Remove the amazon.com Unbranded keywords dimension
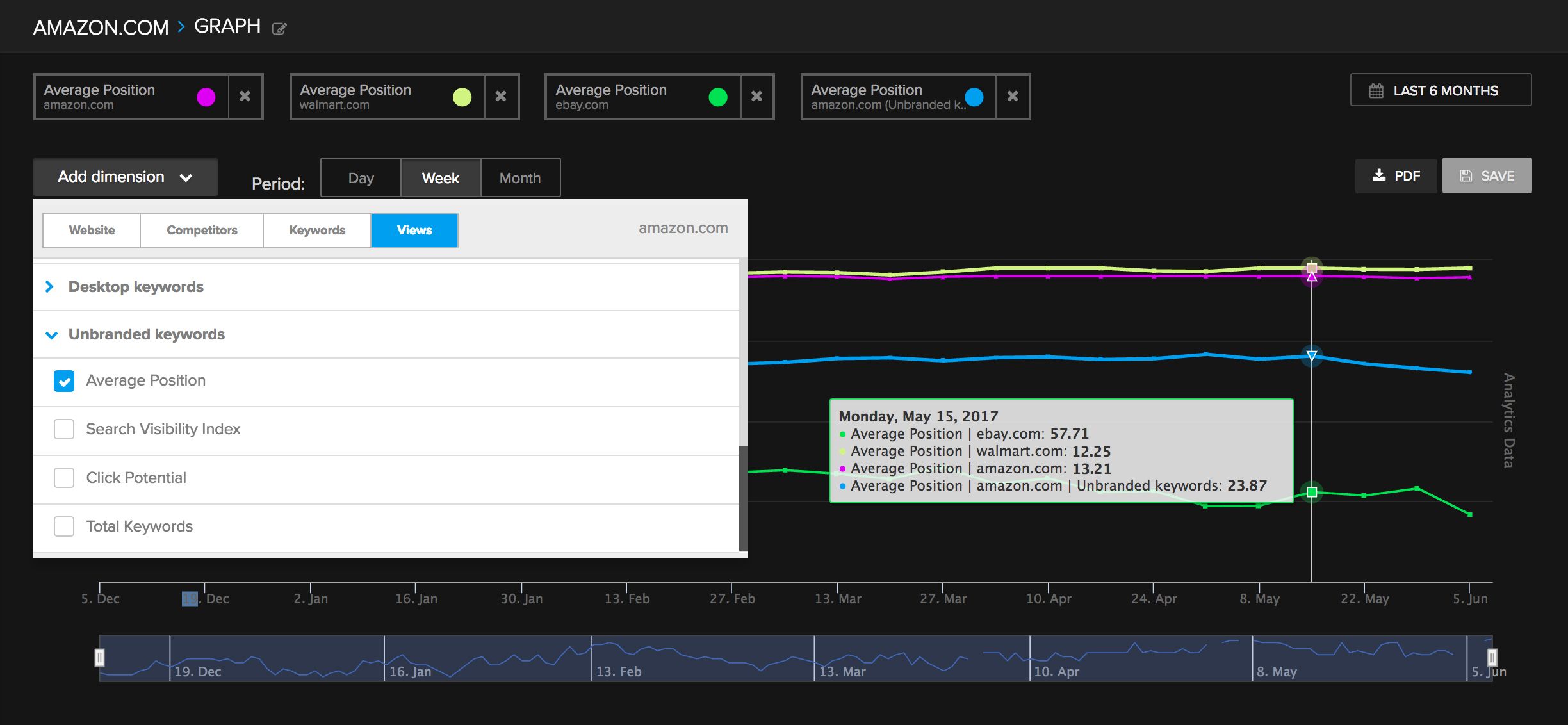The height and width of the screenshot is (725, 1568). click(x=1013, y=96)
